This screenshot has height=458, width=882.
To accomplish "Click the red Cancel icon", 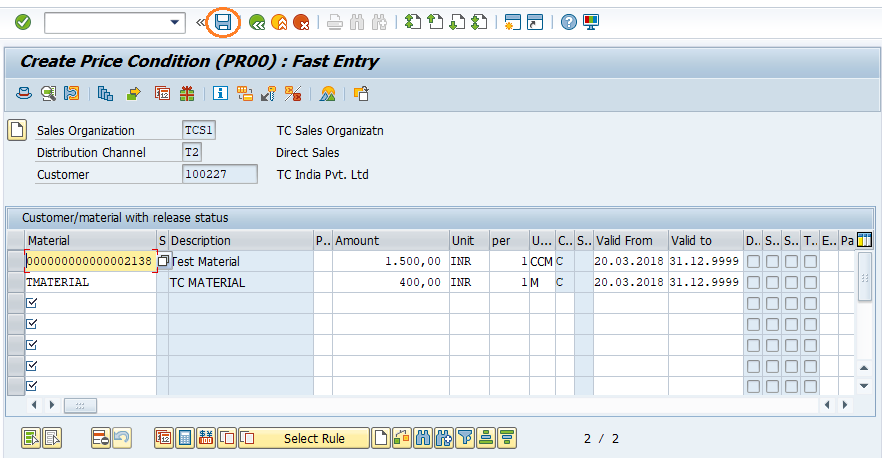I will [300, 21].
